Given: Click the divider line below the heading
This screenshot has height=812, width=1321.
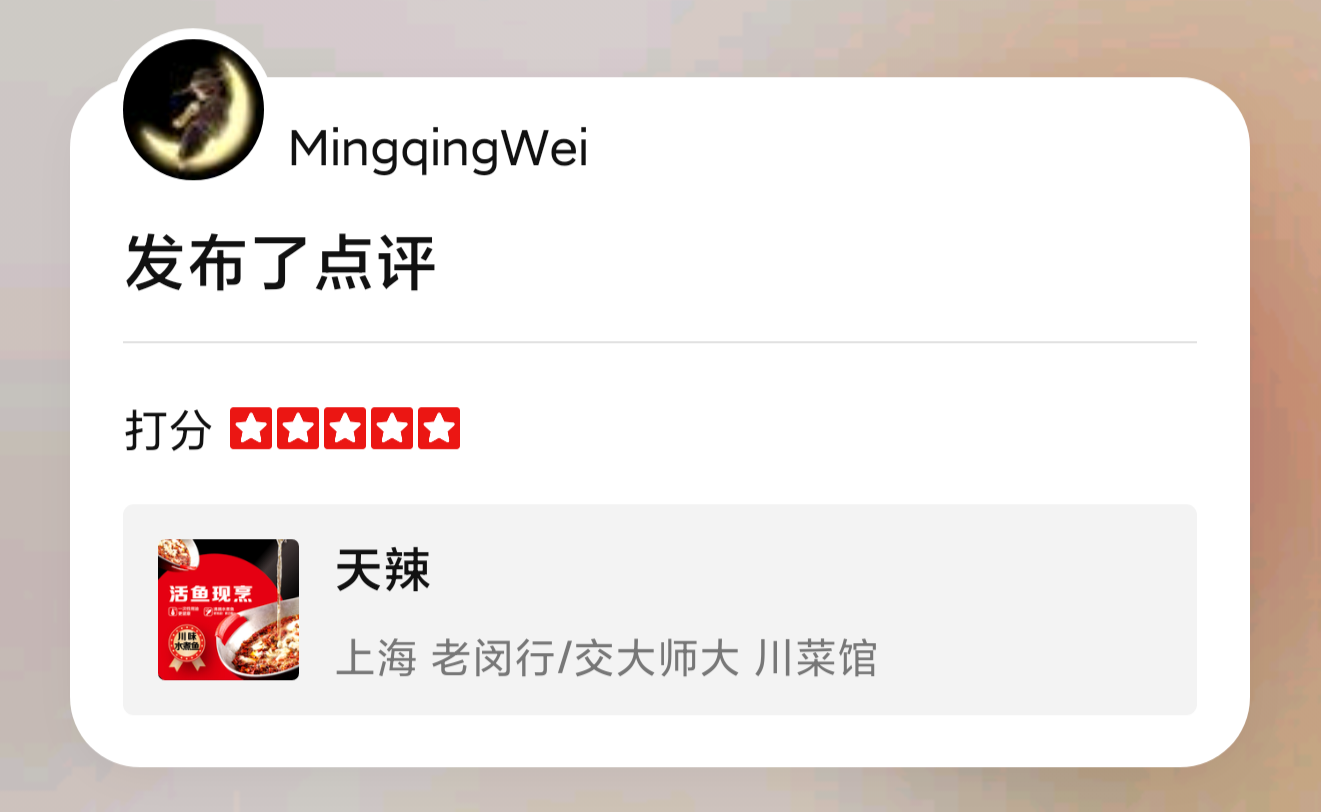Looking at the screenshot, I should point(660,342).
